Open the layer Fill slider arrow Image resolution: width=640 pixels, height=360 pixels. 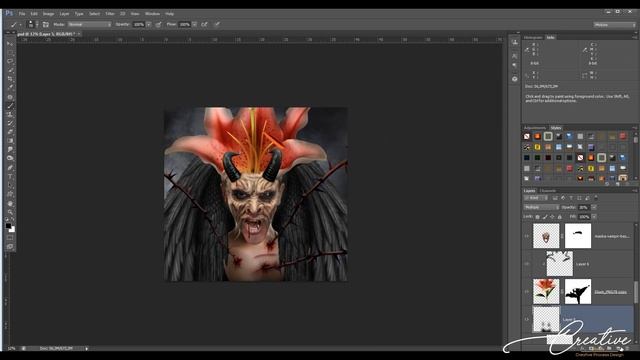point(594,217)
